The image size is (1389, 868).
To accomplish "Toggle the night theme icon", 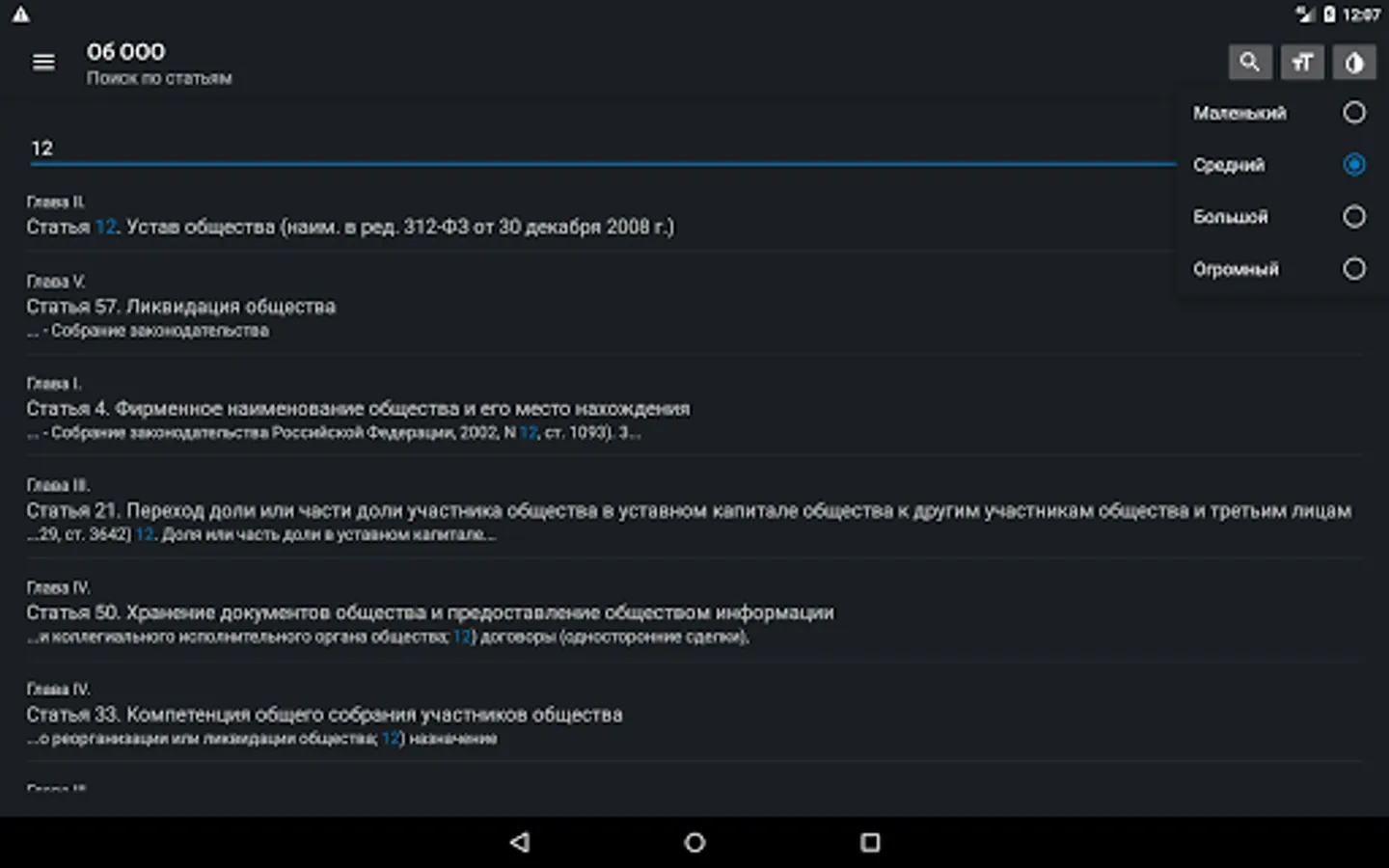I will click(x=1354, y=63).
